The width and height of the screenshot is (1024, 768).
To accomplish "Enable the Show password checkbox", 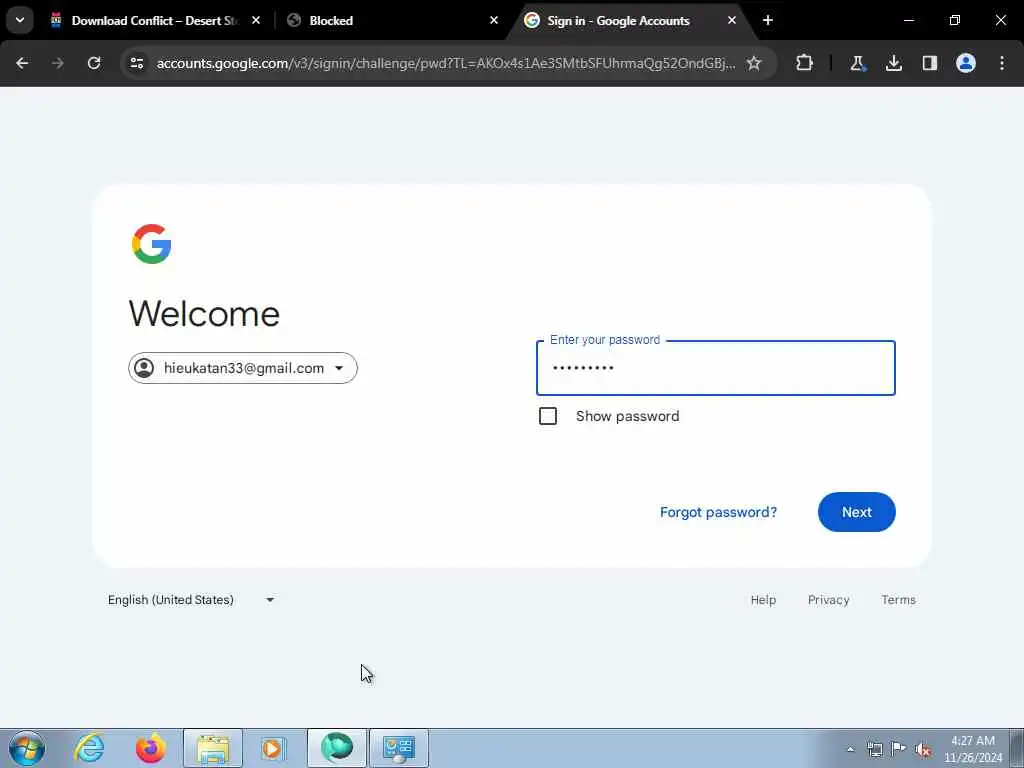I will click(x=548, y=416).
